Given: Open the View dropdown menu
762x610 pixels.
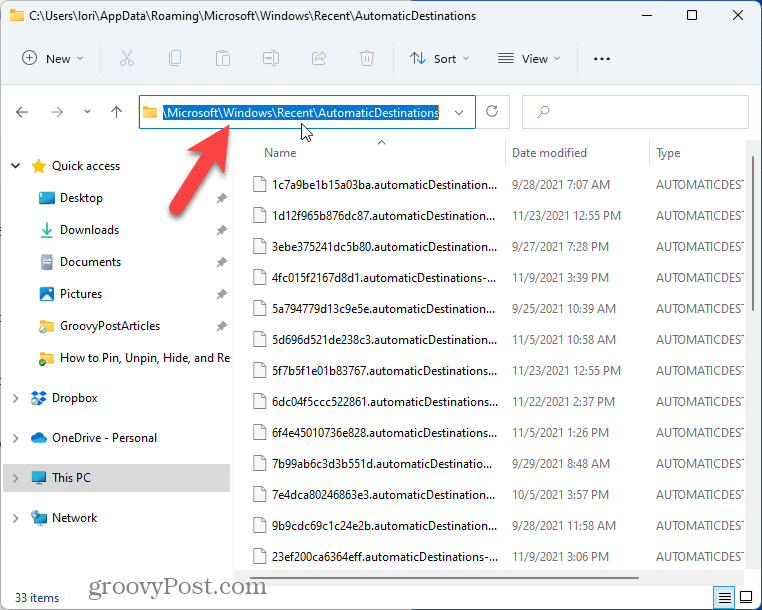Looking at the screenshot, I should 529,59.
